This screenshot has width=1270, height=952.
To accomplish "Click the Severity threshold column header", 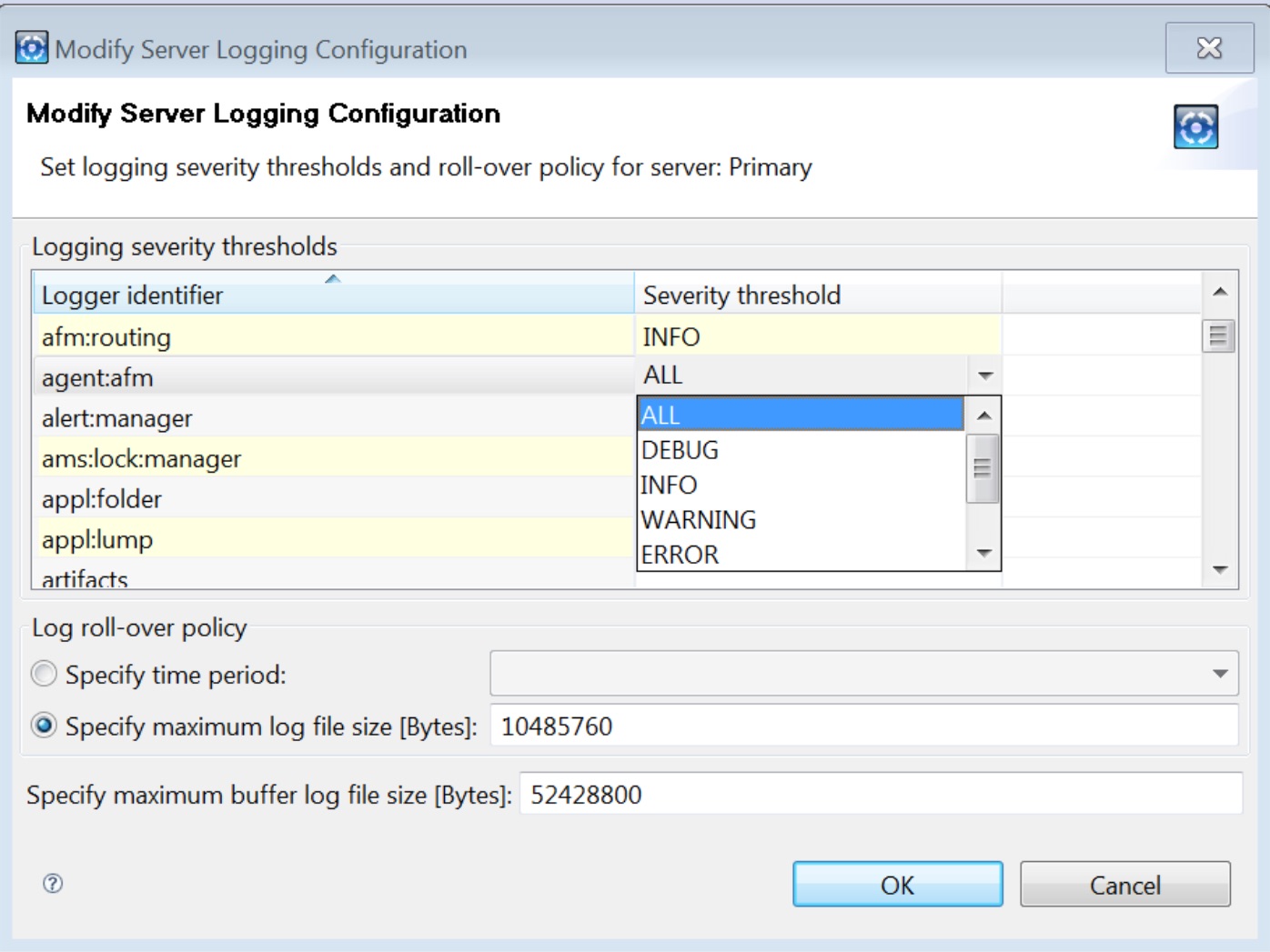I will 816,296.
